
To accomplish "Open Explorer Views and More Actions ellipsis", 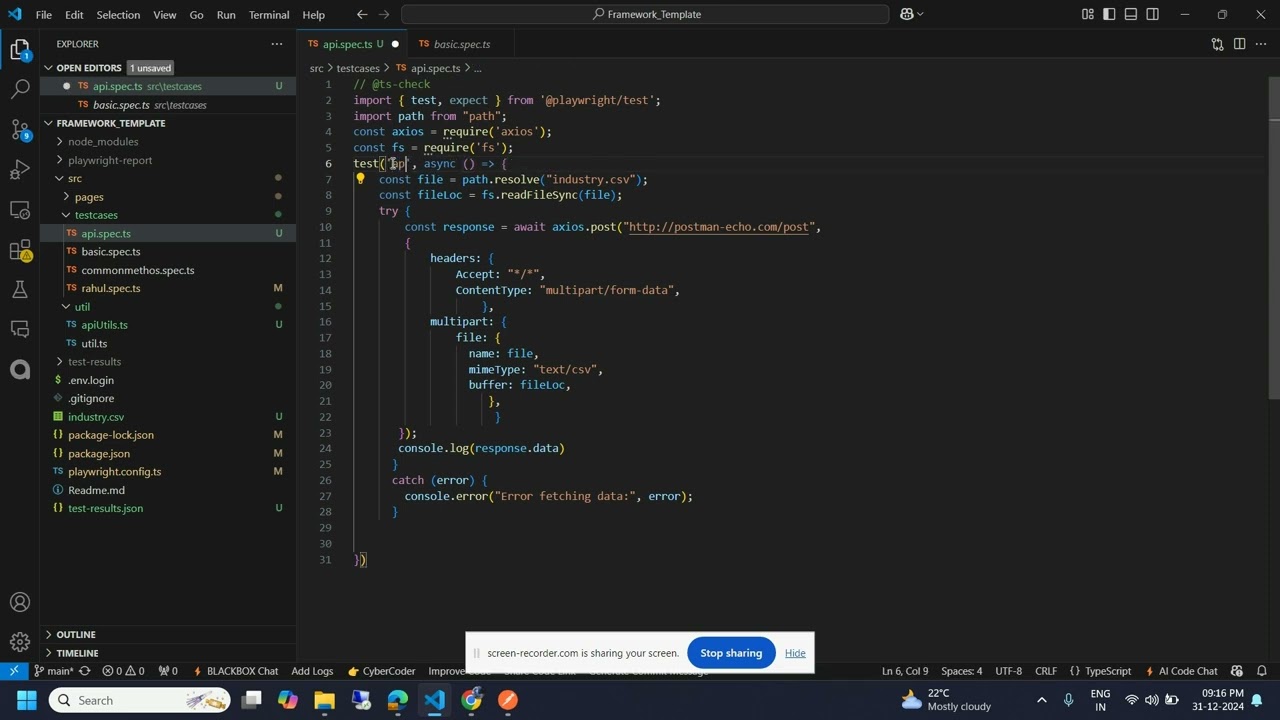I will (277, 44).
